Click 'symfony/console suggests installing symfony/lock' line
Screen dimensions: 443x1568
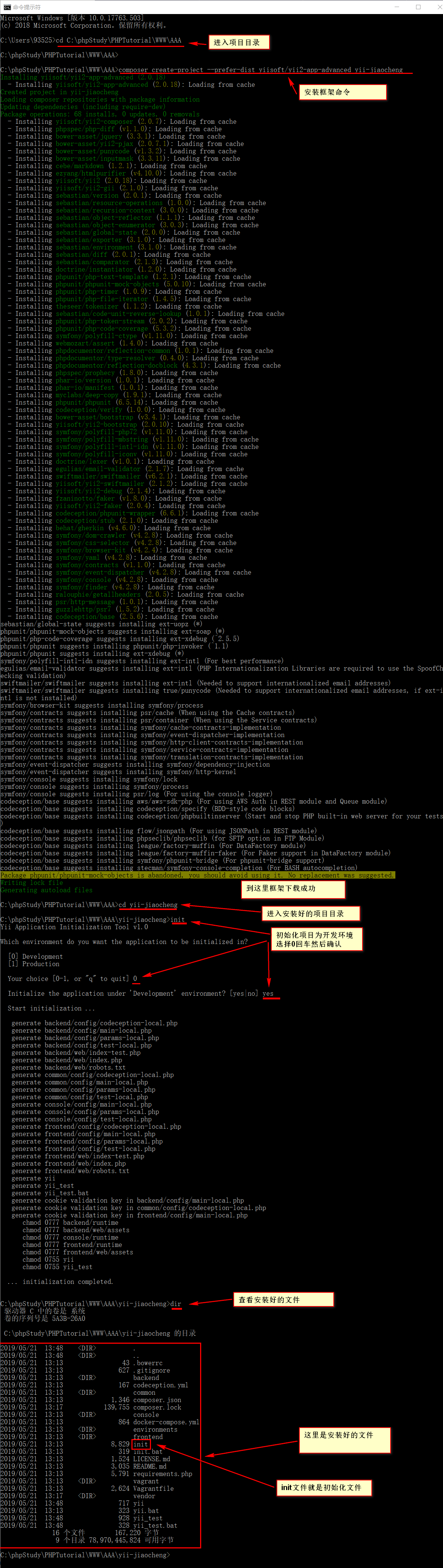pos(89,778)
